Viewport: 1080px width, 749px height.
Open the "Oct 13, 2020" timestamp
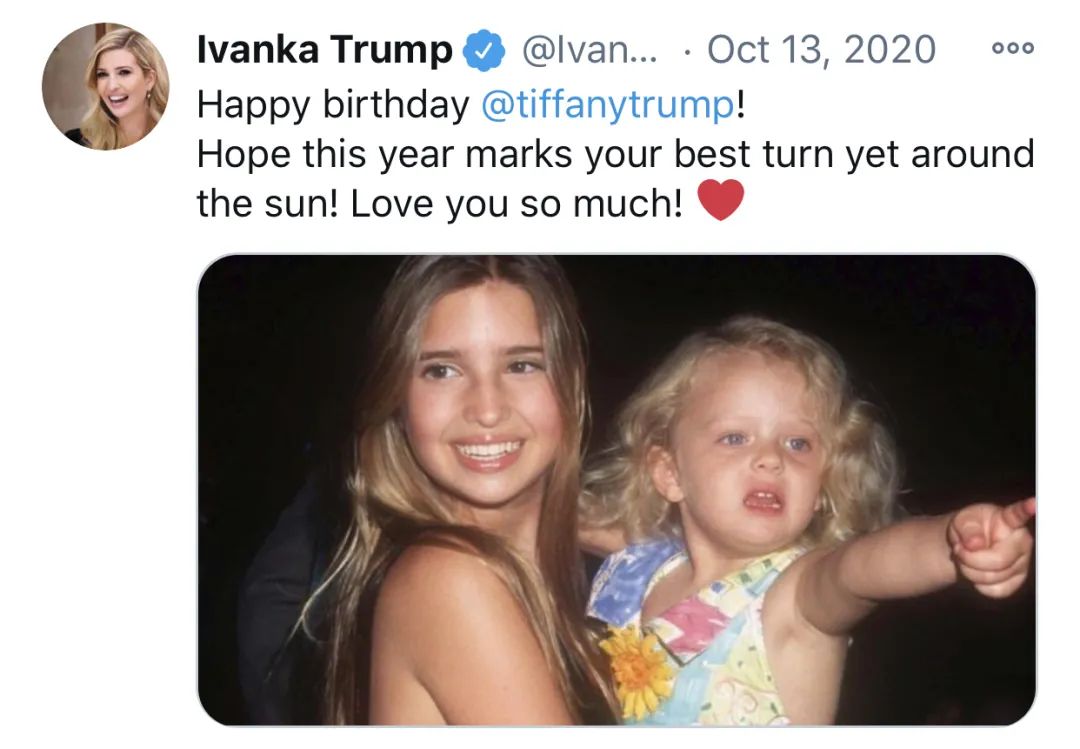pyautogui.click(x=820, y=49)
